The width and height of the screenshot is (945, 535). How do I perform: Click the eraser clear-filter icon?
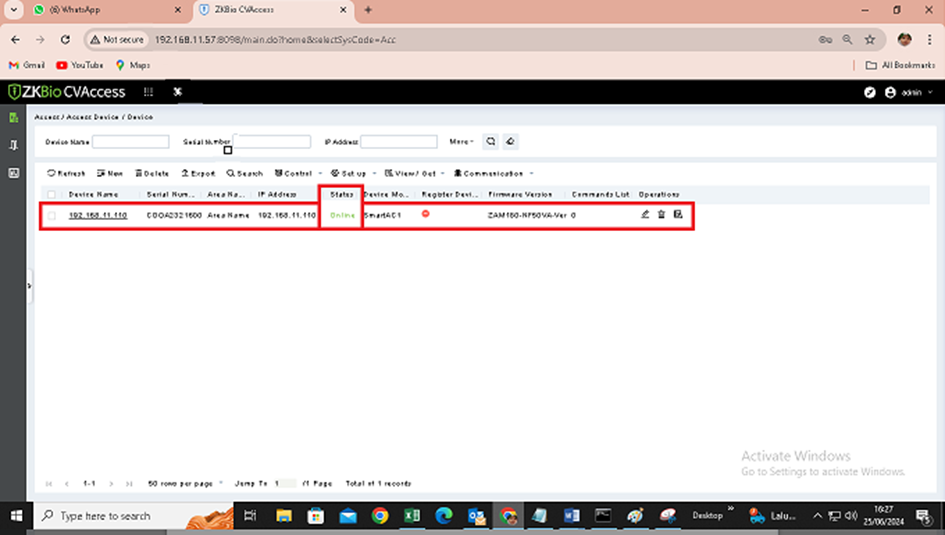pos(510,142)
